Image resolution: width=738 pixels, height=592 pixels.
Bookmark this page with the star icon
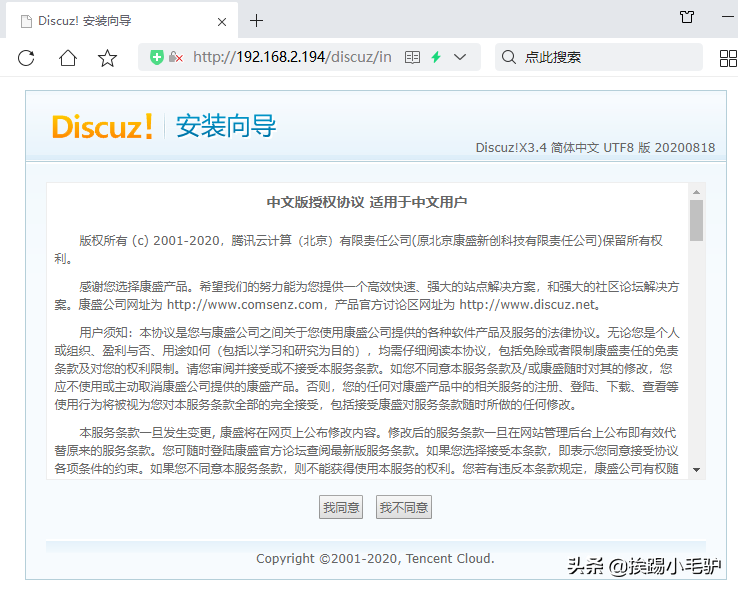tap(107, 58)
